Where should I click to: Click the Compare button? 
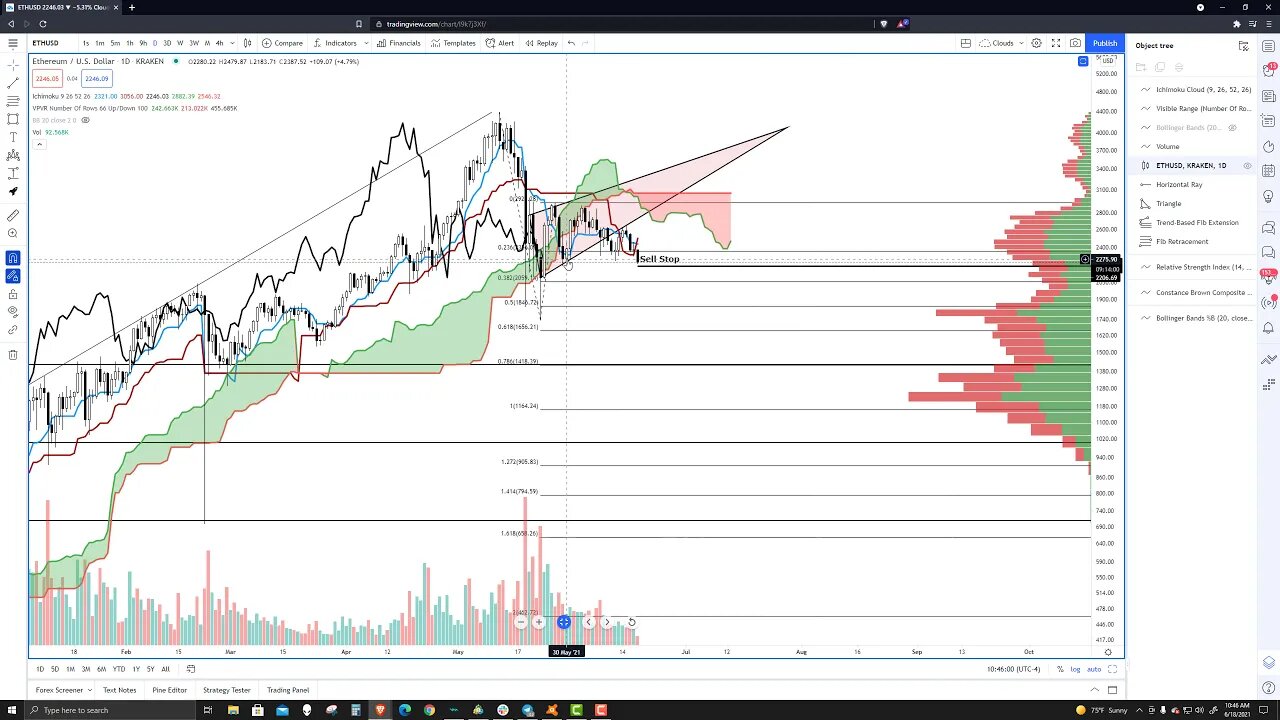click(282, 43)
